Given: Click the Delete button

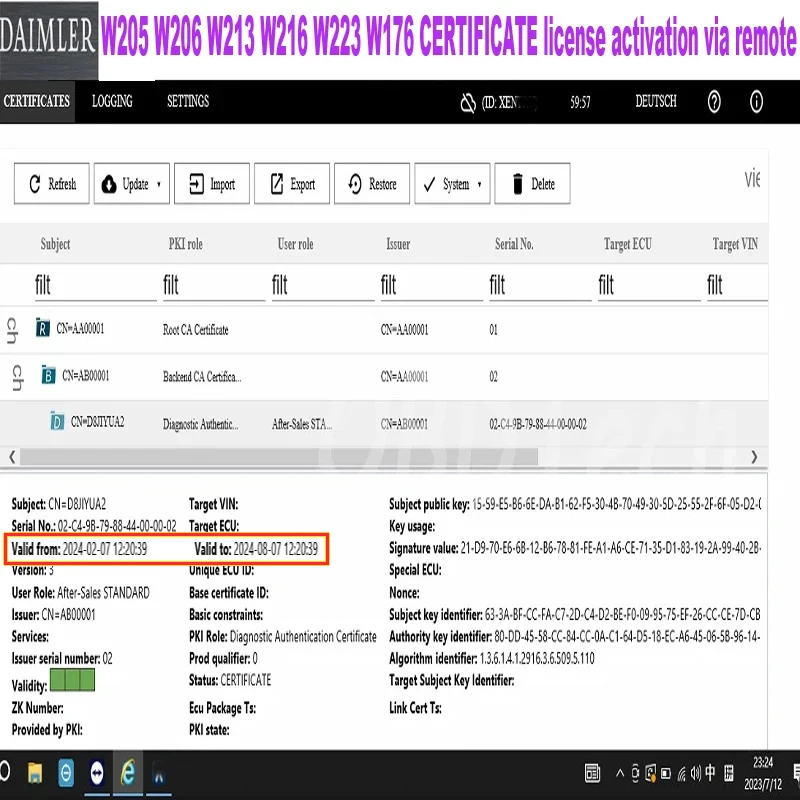Looking at the screenshot, I should (x=532, y=184).
